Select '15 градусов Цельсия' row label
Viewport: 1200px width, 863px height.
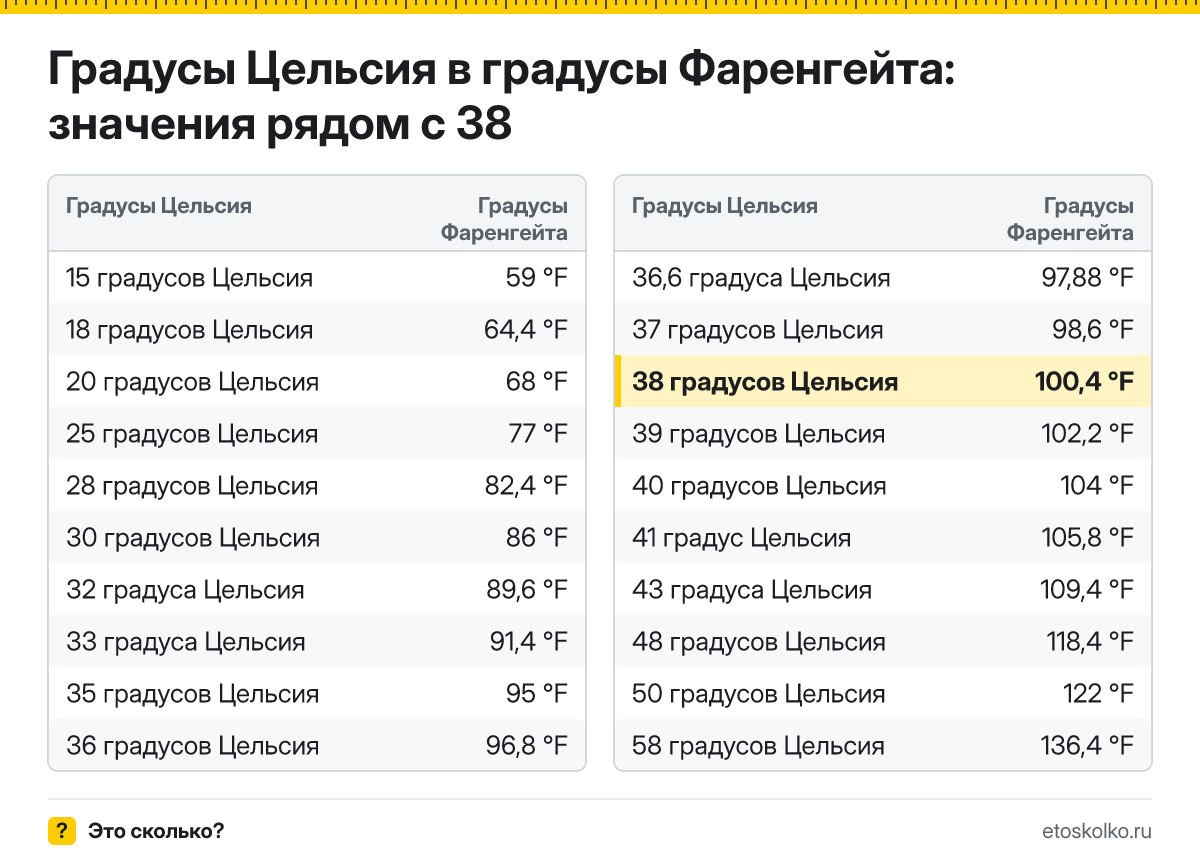click(190, 278)
